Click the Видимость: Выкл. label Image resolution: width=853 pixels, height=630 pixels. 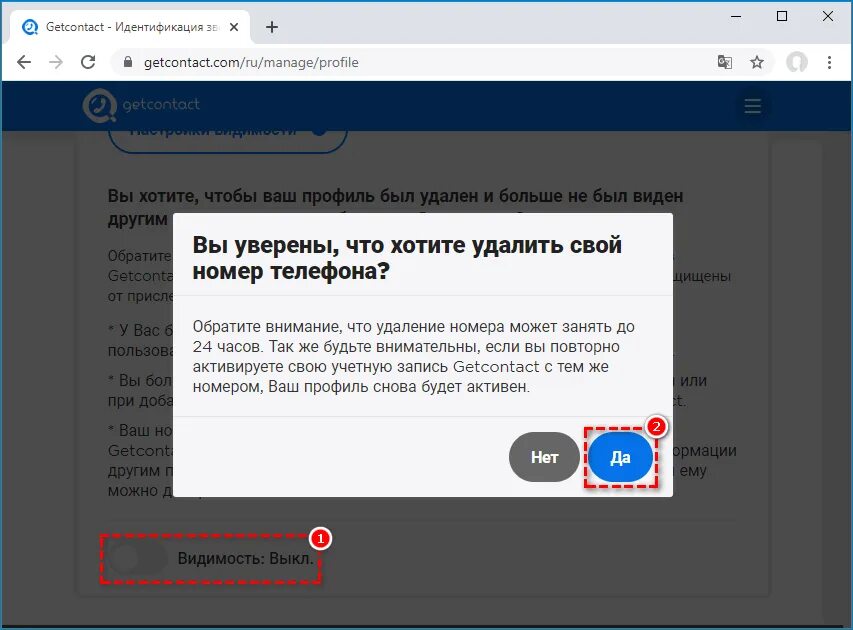coord(246,559)
